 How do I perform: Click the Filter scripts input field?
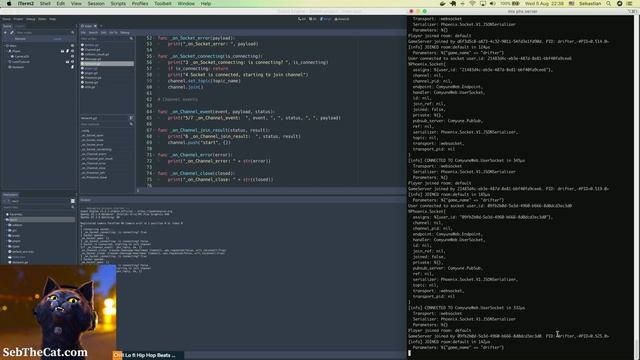(107, 38)
